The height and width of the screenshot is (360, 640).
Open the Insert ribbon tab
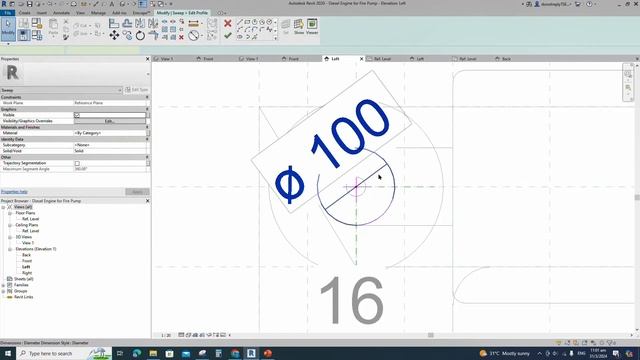42,13
